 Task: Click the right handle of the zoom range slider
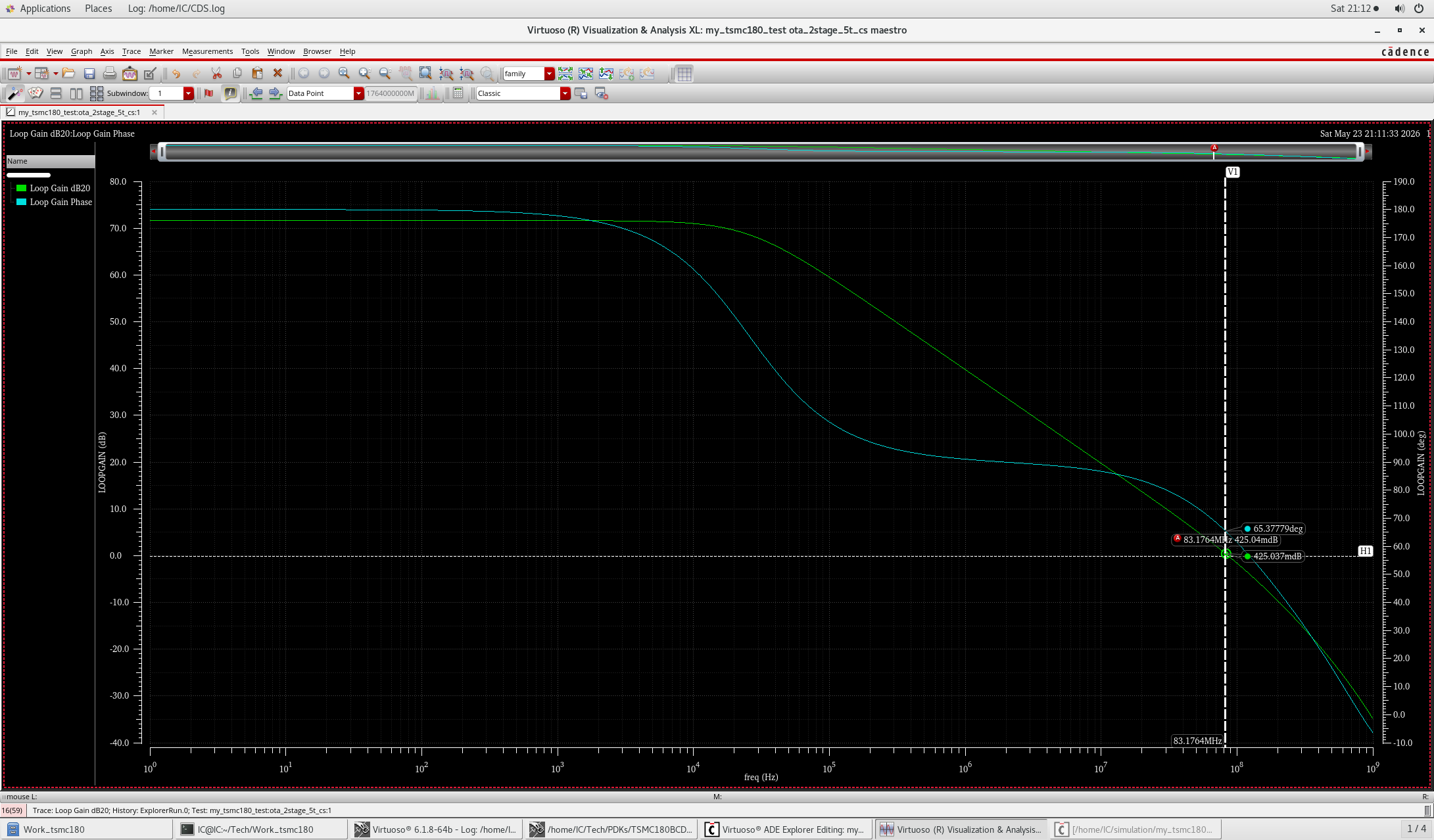[x=1360, y=152]
